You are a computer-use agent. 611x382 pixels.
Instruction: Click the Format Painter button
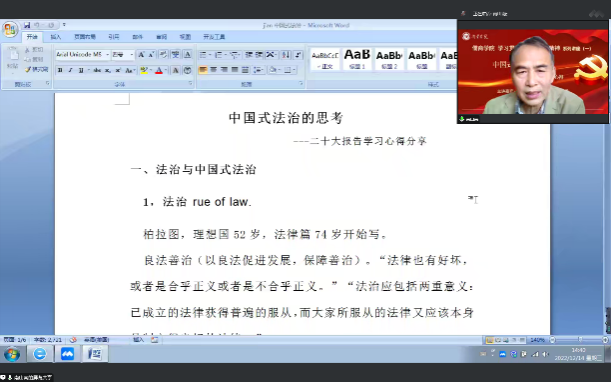(36, 69)
